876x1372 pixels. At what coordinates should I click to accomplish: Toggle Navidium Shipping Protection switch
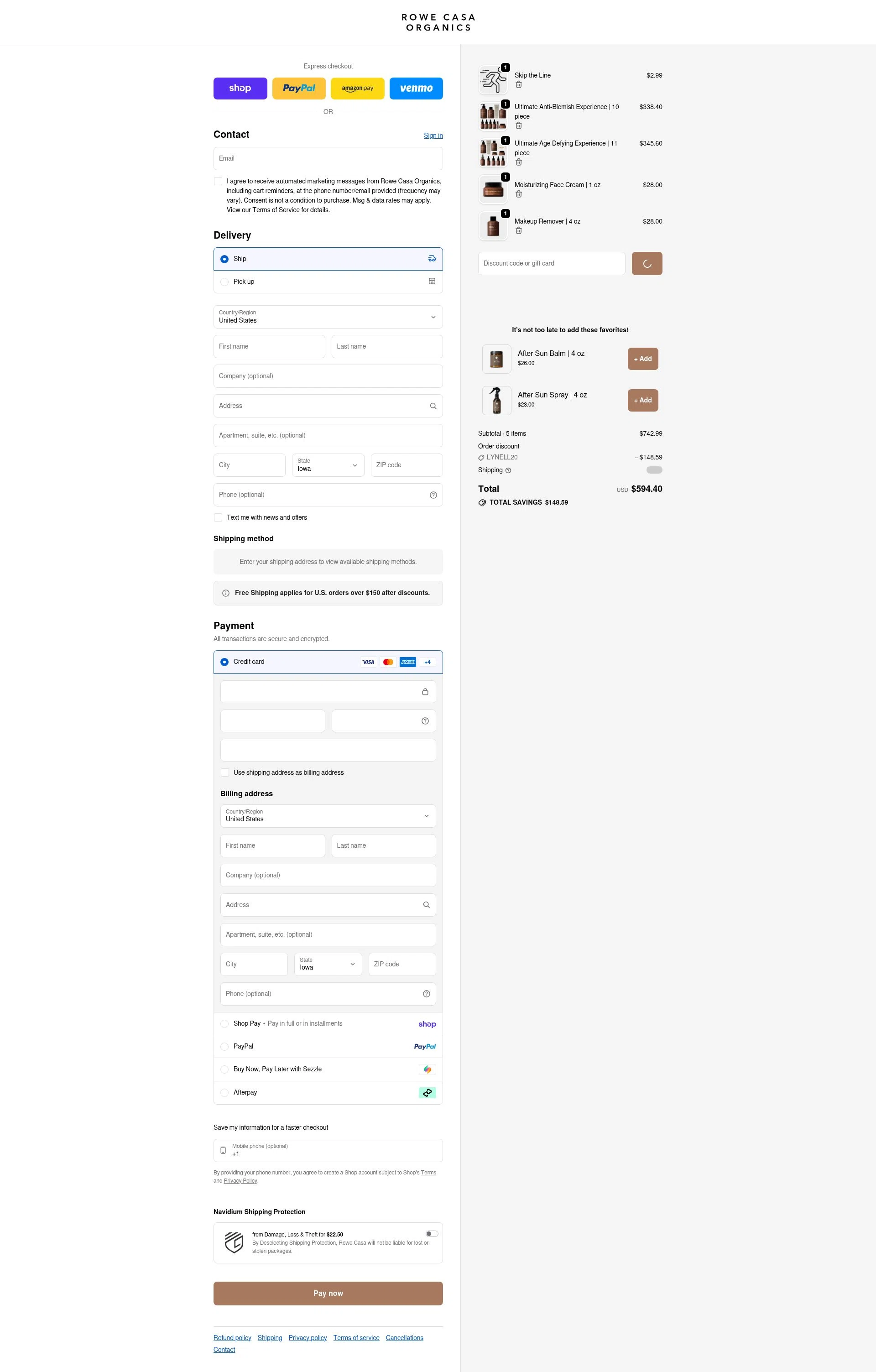432,1234
